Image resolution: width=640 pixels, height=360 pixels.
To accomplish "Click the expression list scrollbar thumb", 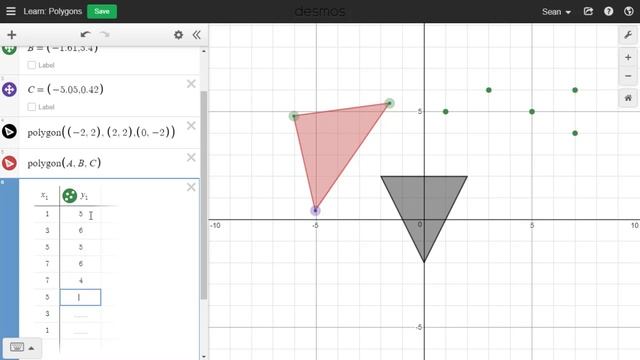I will coord(203,195).
